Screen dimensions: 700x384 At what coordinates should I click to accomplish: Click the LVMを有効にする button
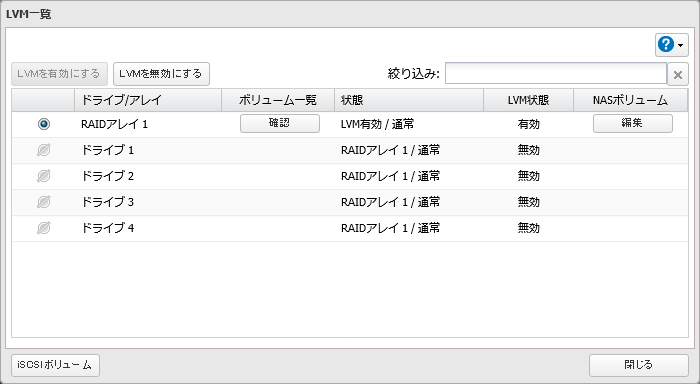[x=59, y=74]
